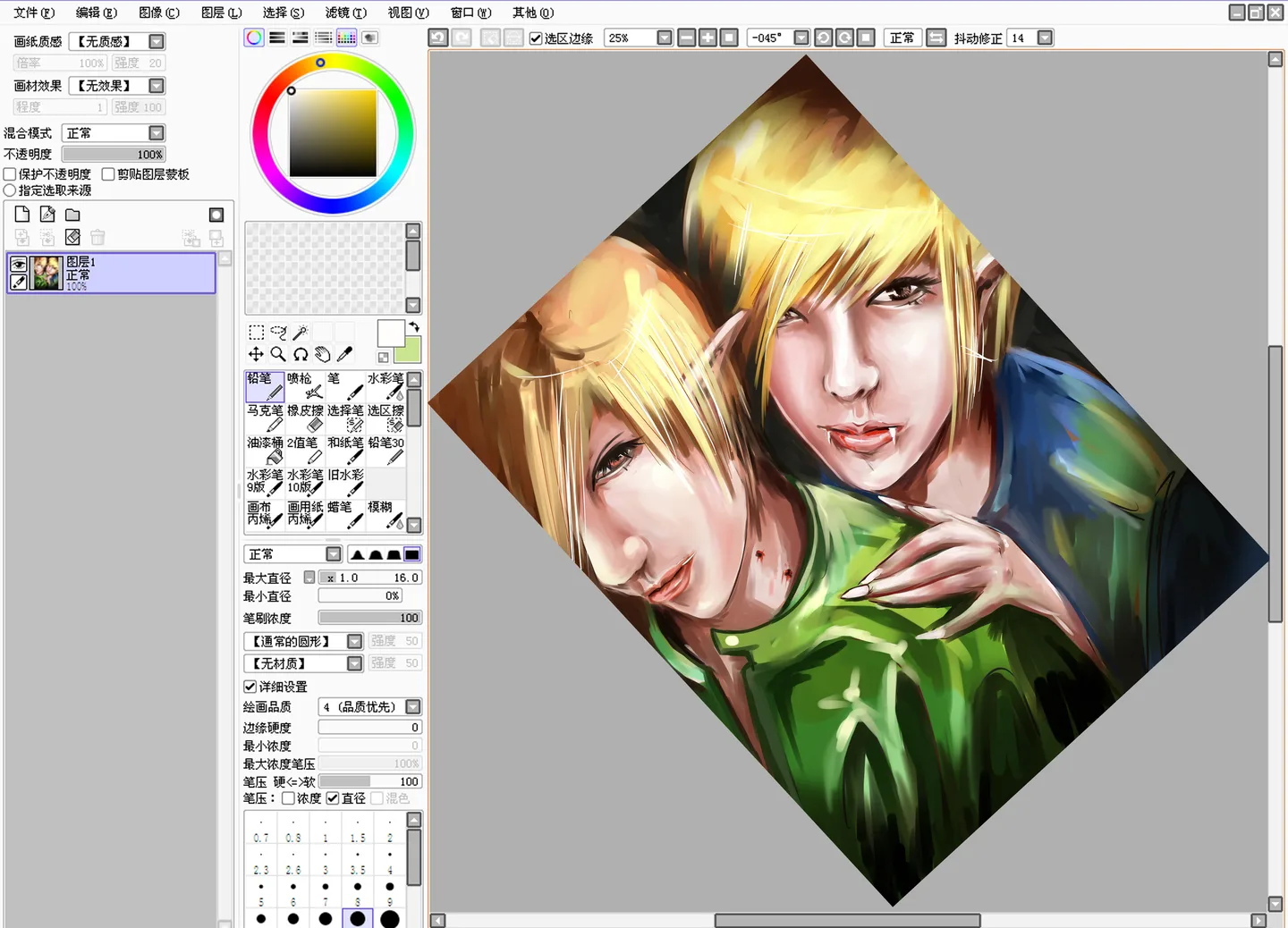Pick the eyedropper color picker tool

[344, 354]
